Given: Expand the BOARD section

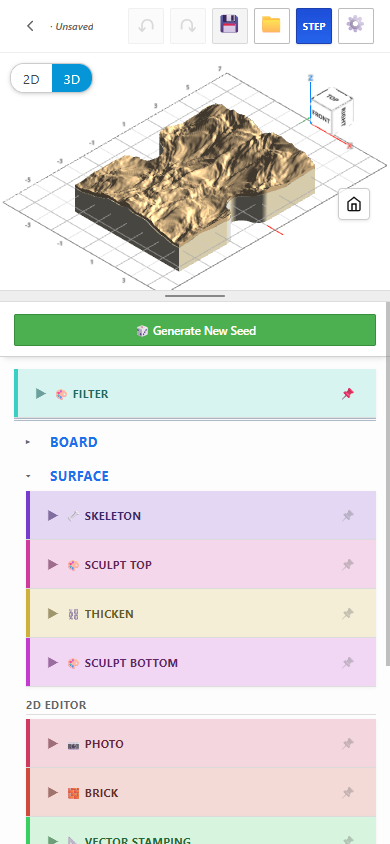Looking at the screenshot, I should coord(74,442).
